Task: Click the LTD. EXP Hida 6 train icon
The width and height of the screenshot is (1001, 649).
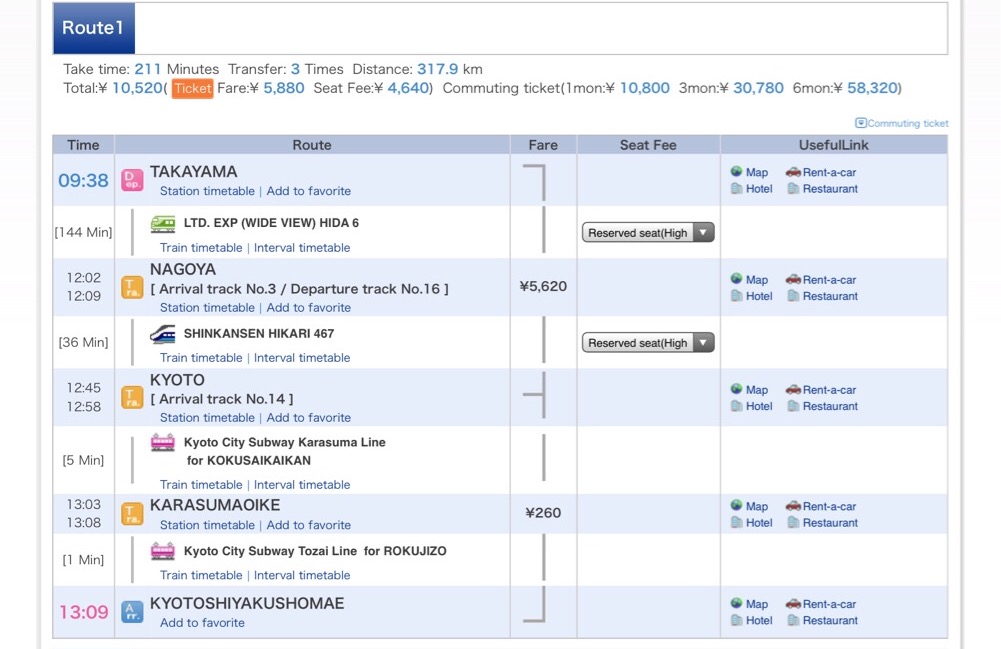Action: pos(163,224)
